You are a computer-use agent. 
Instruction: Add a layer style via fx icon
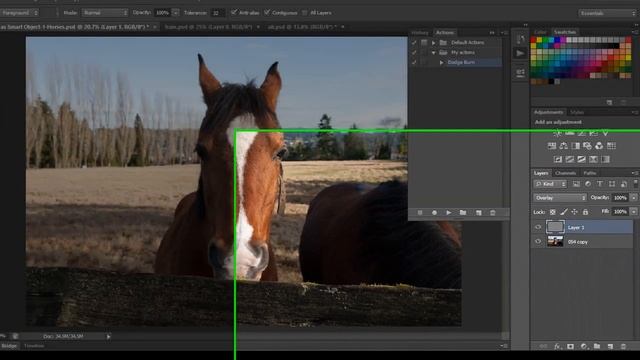click(558, 346)
